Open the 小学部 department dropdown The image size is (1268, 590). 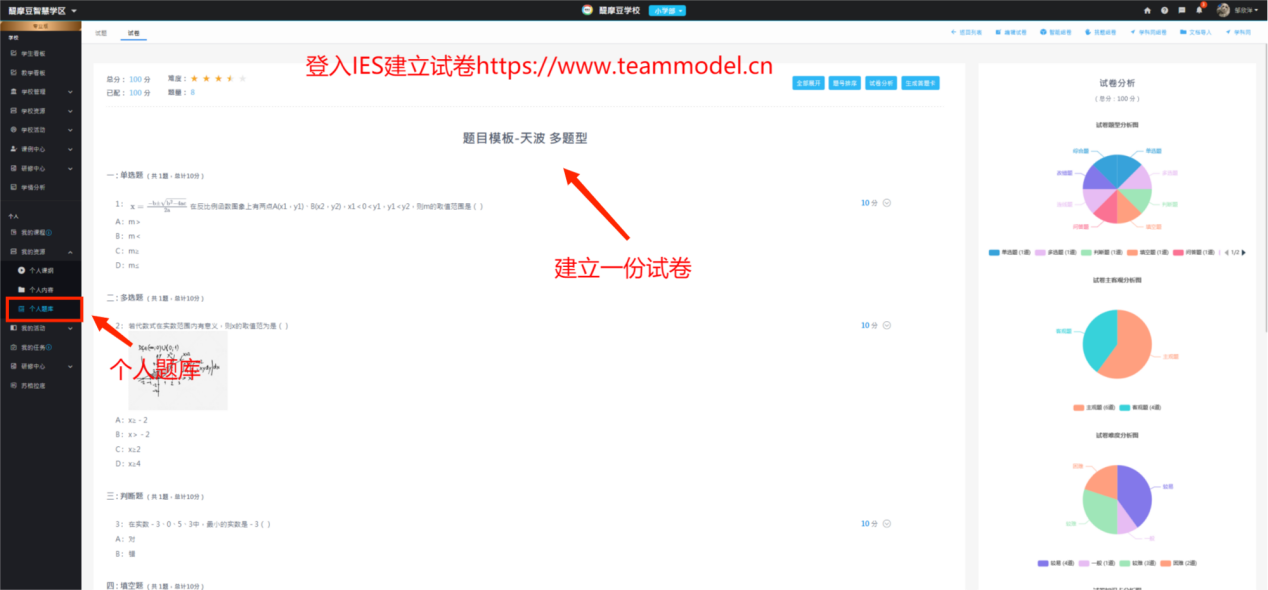667,10
